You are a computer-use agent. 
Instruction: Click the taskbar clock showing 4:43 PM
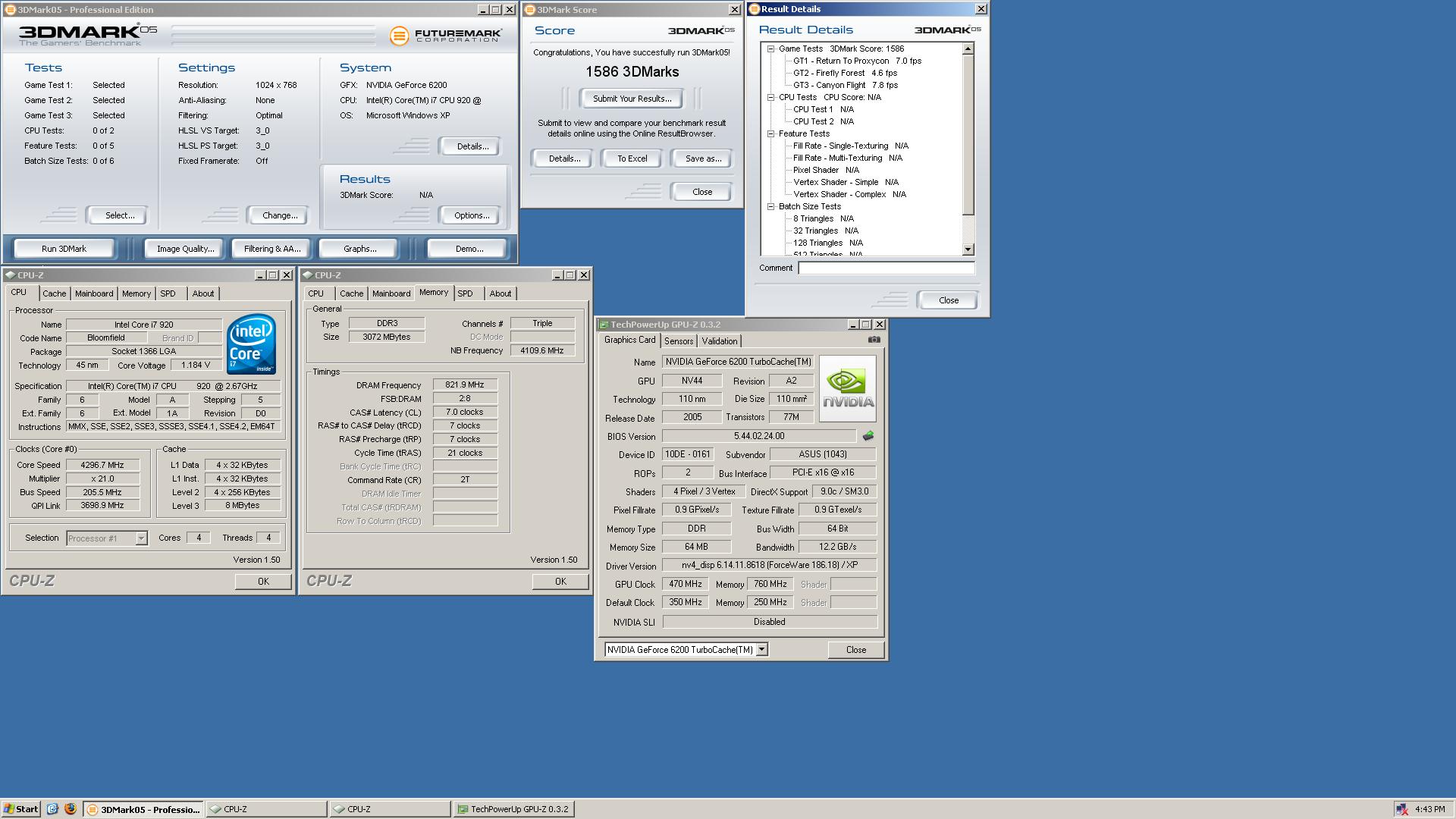point(1429,809)
